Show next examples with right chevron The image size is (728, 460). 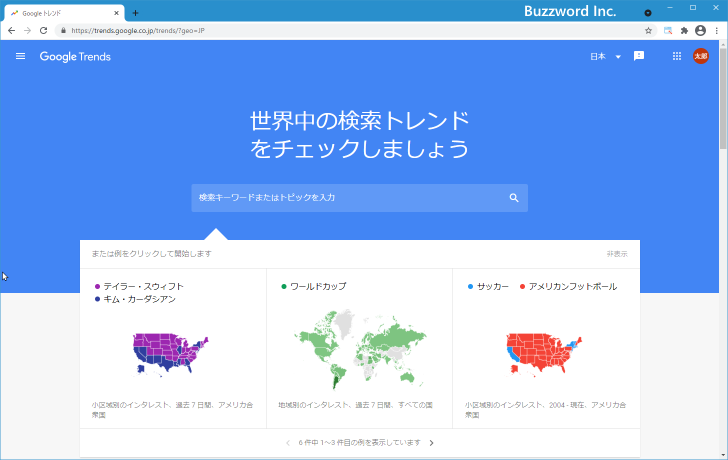(431, 443)
